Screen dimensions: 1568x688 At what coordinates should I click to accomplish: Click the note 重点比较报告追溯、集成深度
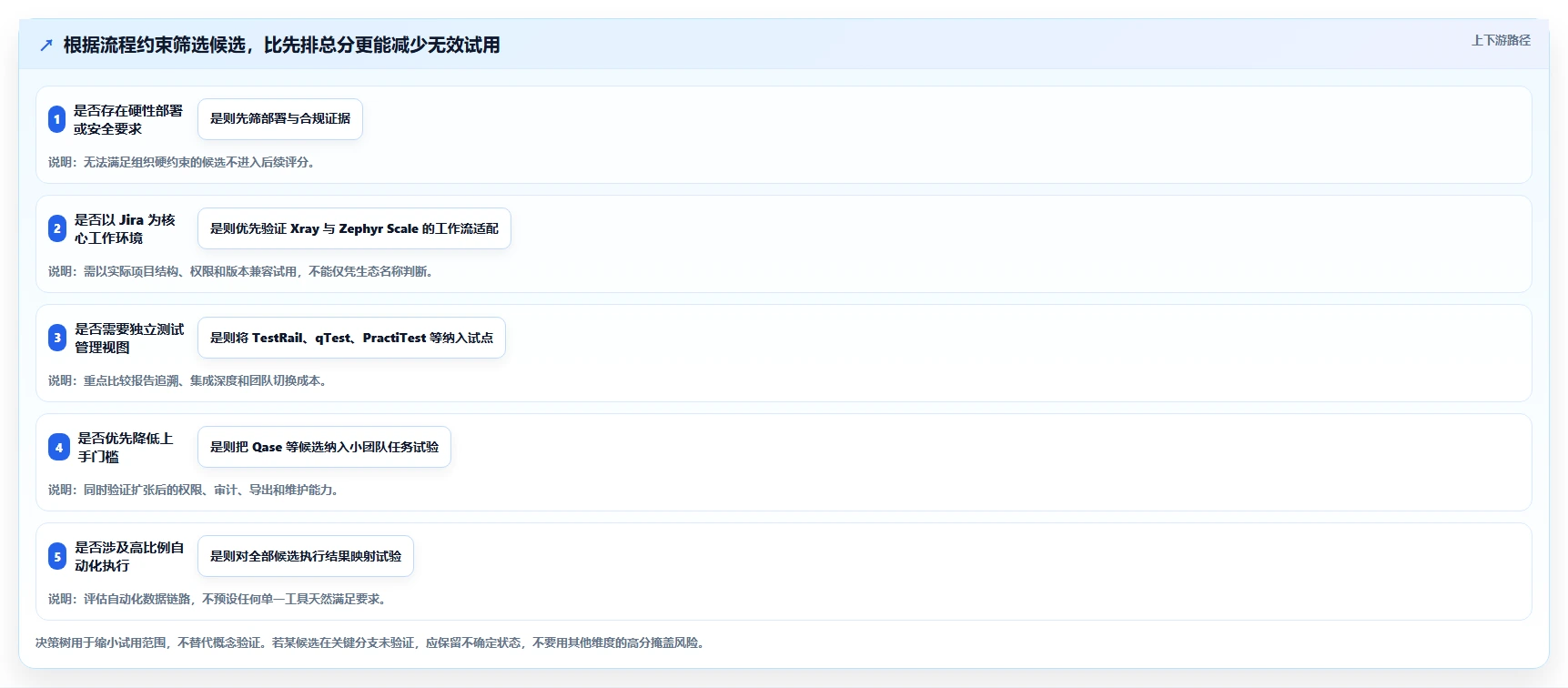coord(187,380)
